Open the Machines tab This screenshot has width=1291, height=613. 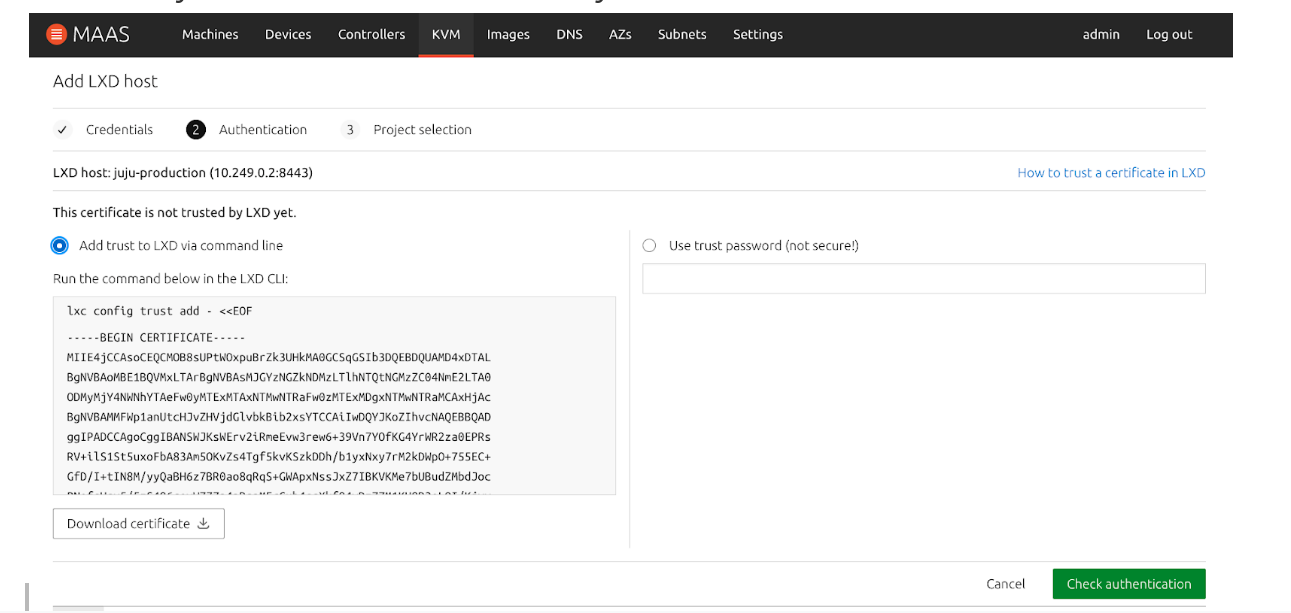click(210, 34)
